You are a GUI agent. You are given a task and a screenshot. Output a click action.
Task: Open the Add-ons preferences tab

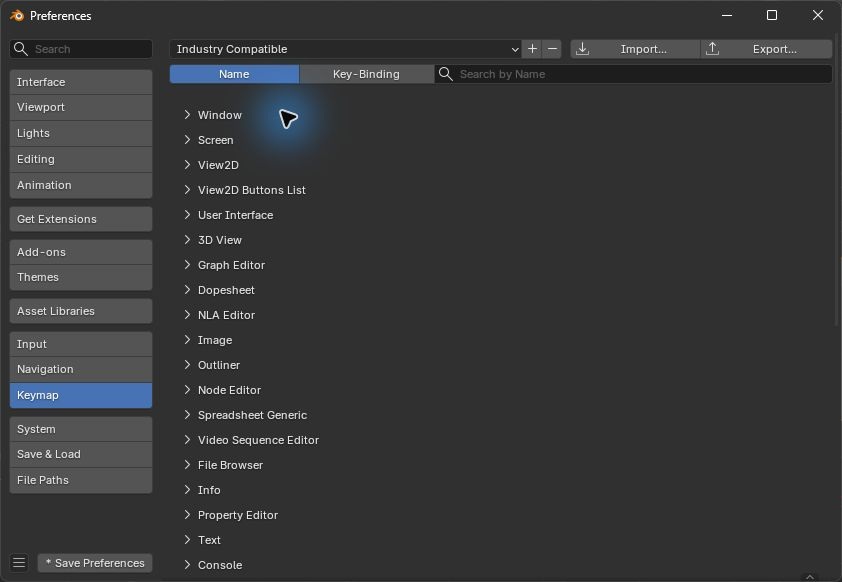pos(81,252)
